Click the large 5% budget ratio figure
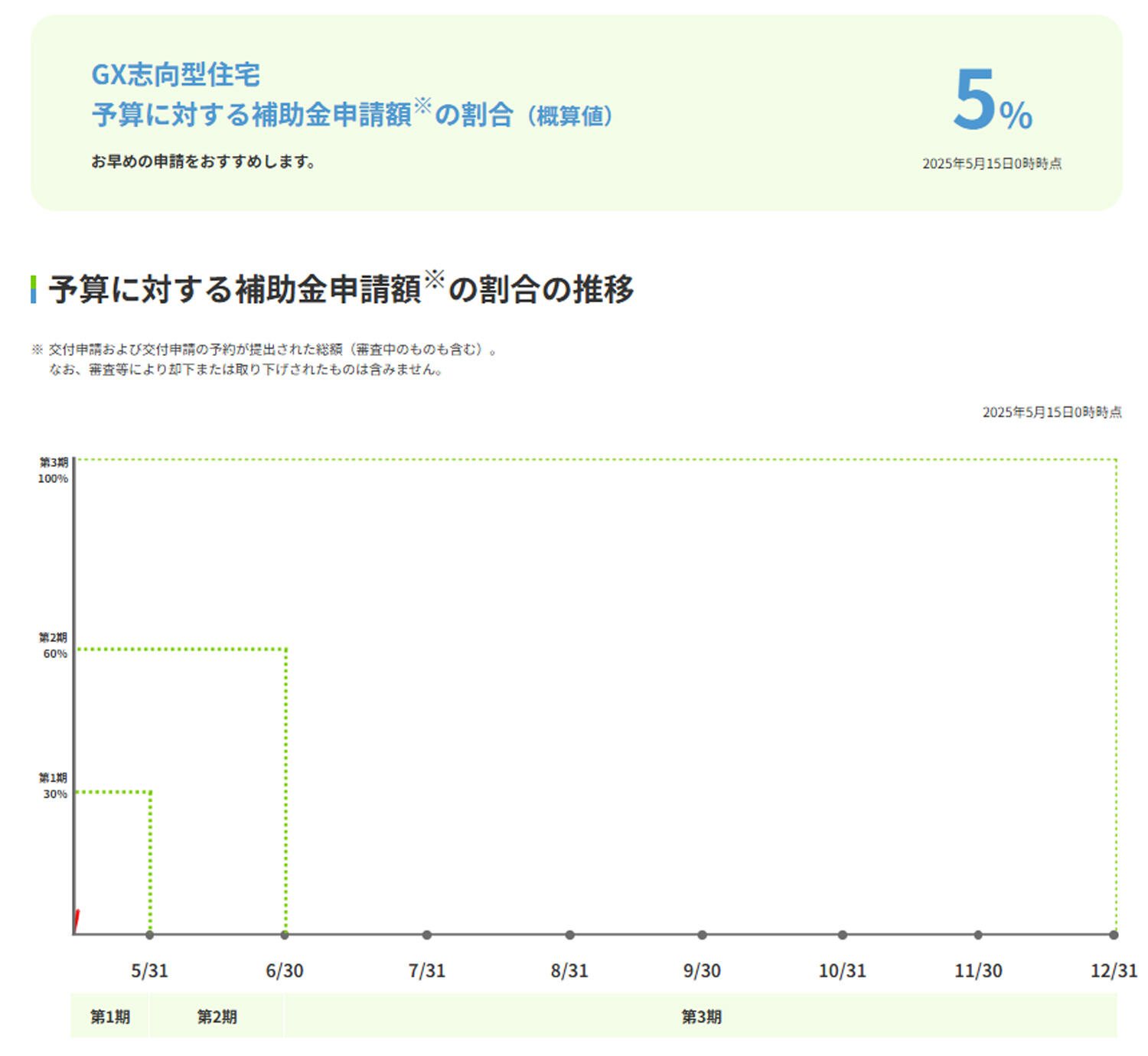Image resolution: width=1148 pixels, height=1056 pixels. 991,102
